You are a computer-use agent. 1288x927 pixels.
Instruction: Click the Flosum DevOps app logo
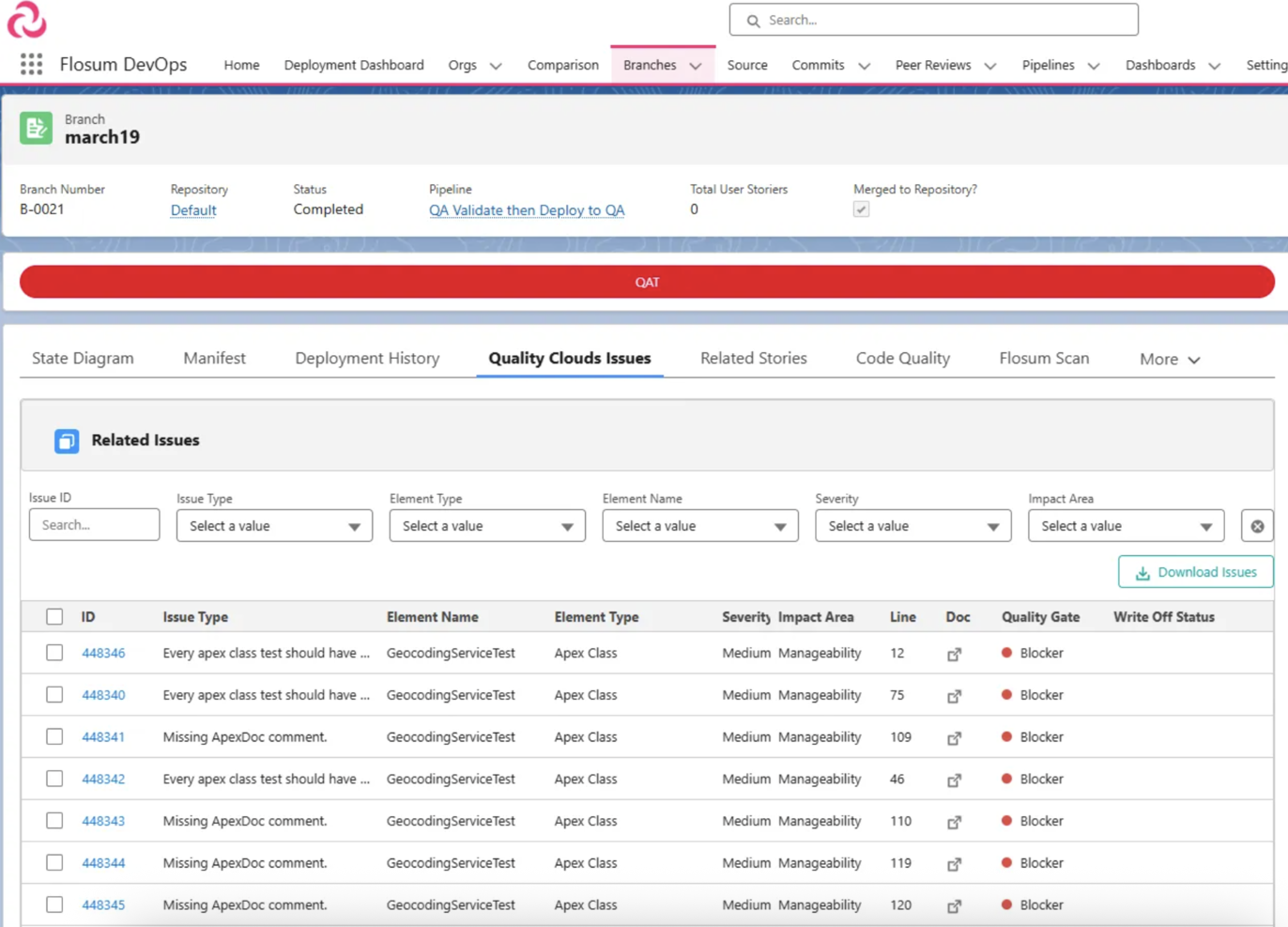point(25,21)
